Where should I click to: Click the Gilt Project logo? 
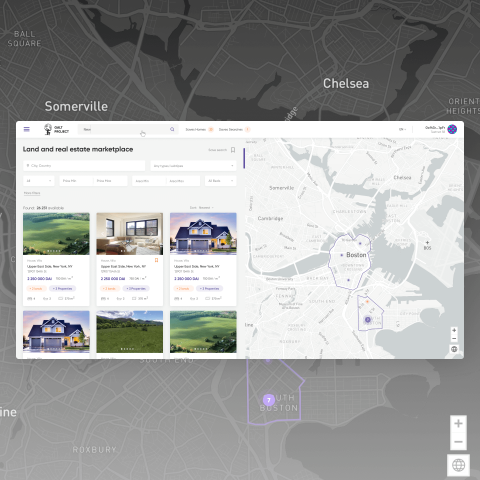pos(56,129)
